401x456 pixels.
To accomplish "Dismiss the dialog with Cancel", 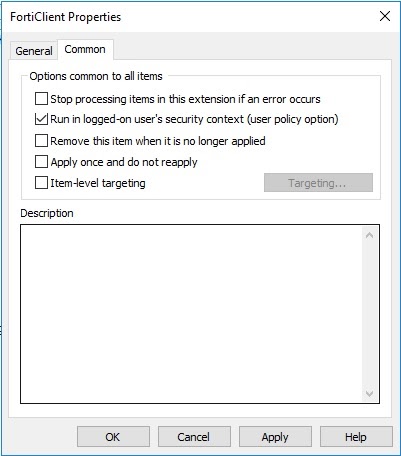I will [x=194, y=437].
